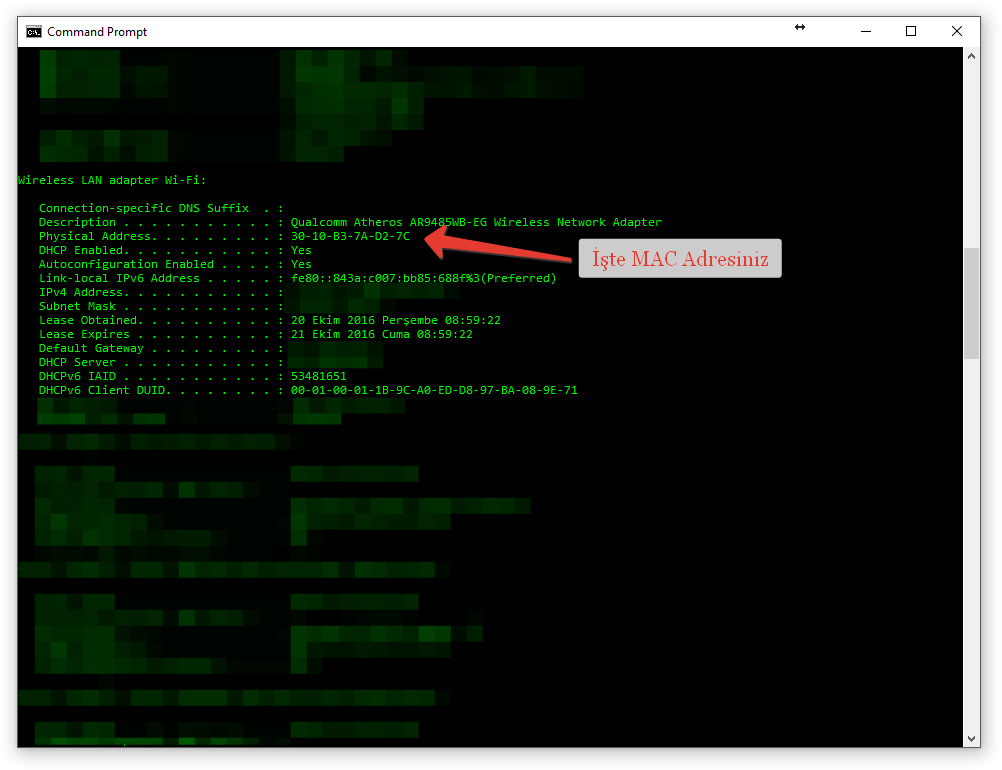Click the vertical scrollbar thumb
Image resolution: width=1002 pixels, height=770 pixels.
[972, 303]
